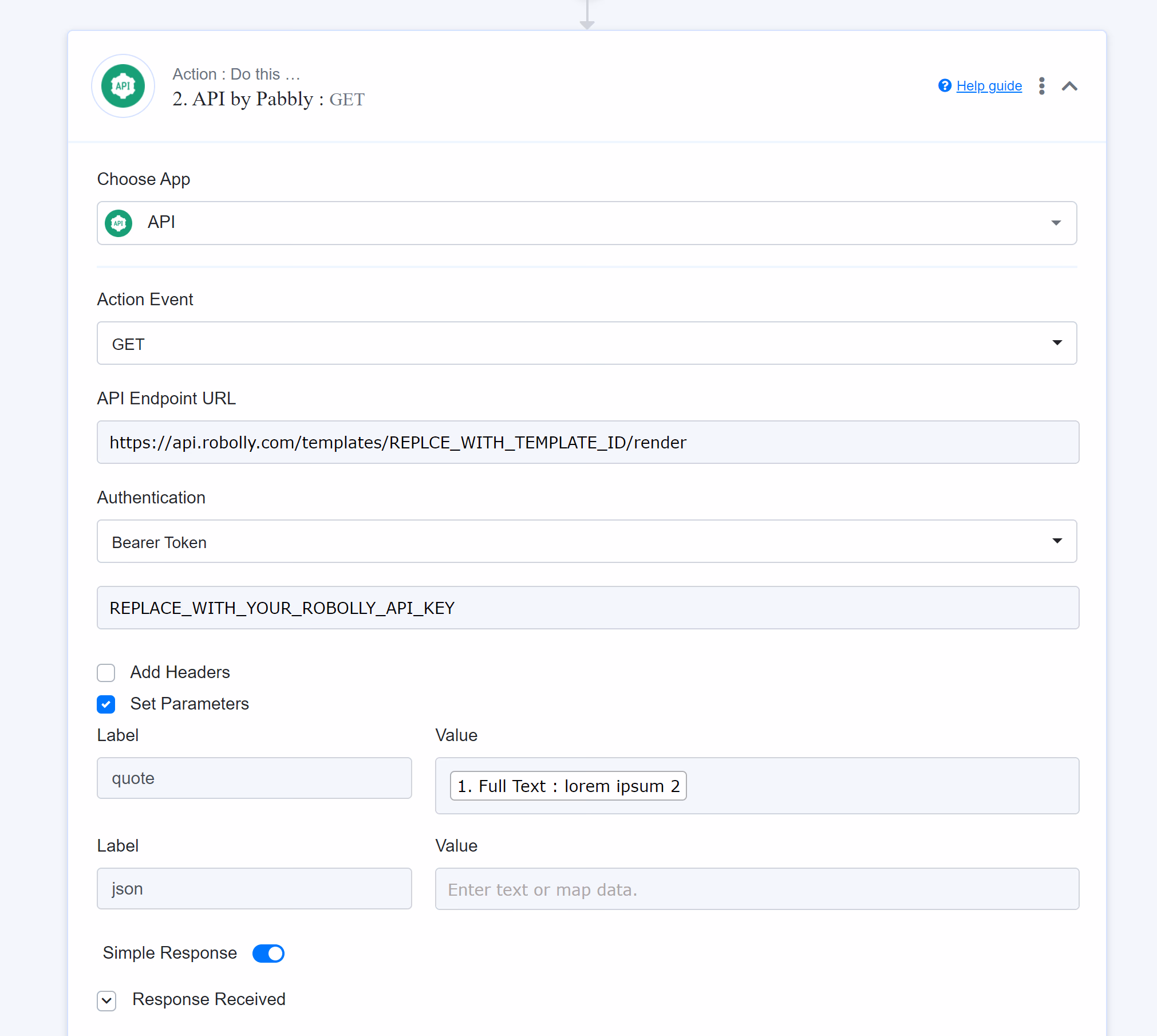Open the Authentication Bearer Token dropdown
The width and height of the screenshot is (1157, 1036).
tap(587, 541)
